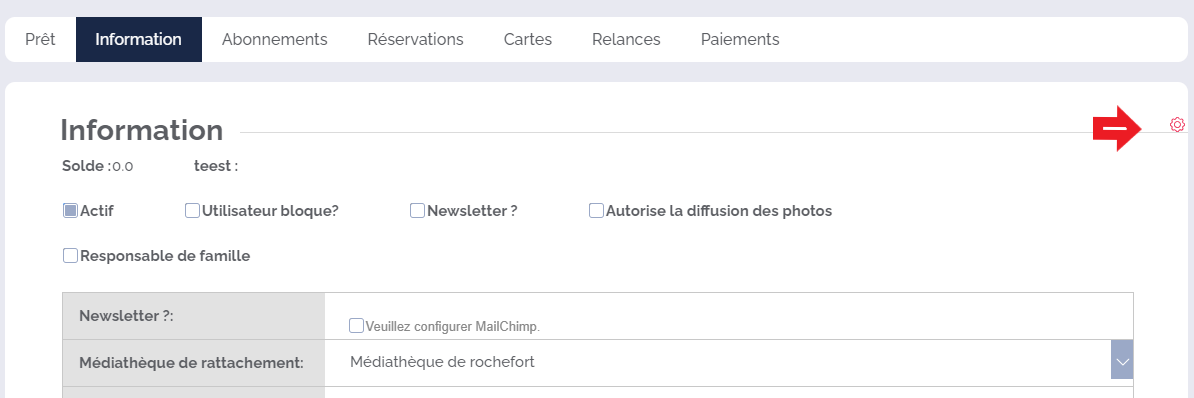Uncheck the Actif checkbox
The height and width of the screenshot is (398, 1194).
[70, 211]
